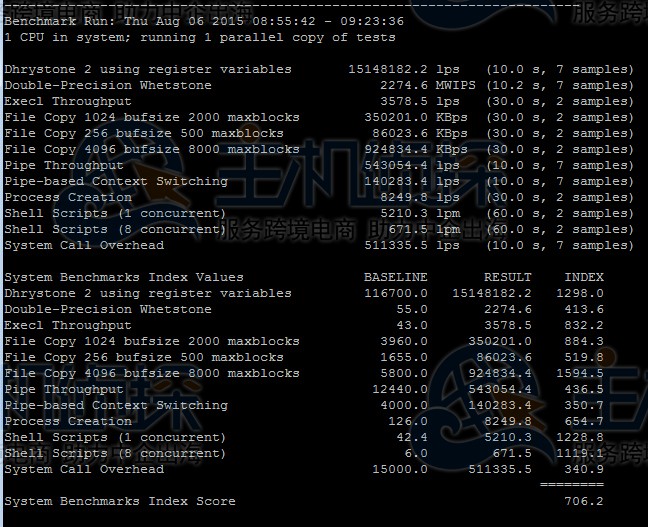Click the 'System Benchmarks Index Values' heading
648x527 pixels.
(x=123, y=277)
